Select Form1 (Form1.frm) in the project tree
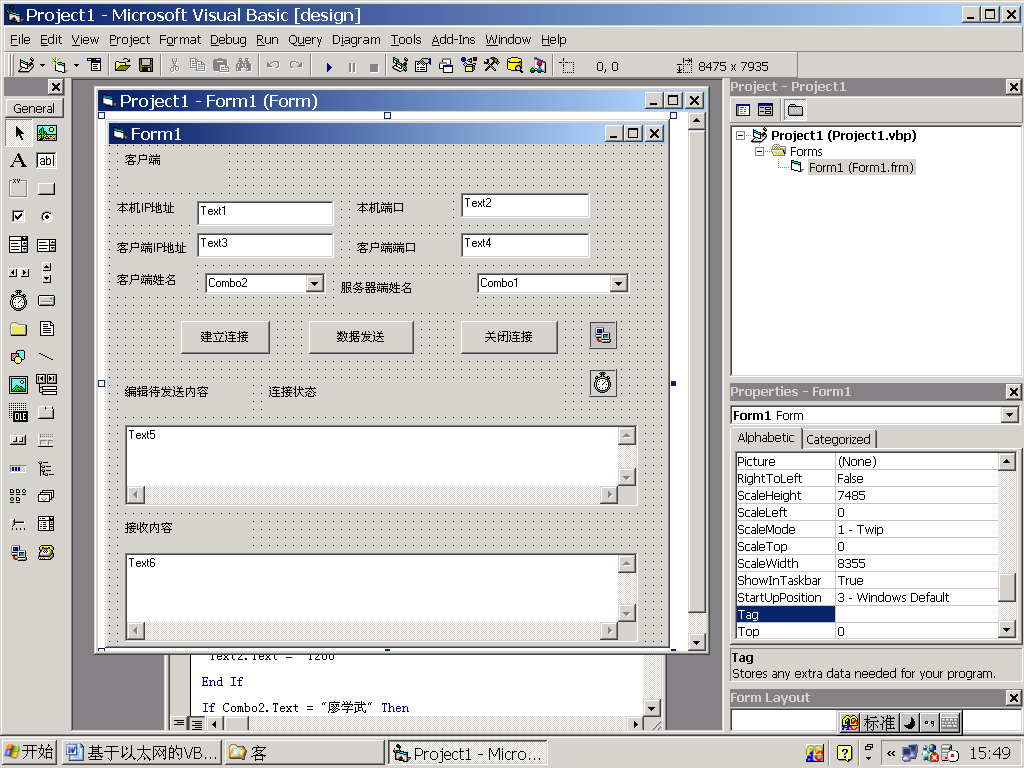The height and width of the screenshot is (768, 1024). tap(861, 167)
